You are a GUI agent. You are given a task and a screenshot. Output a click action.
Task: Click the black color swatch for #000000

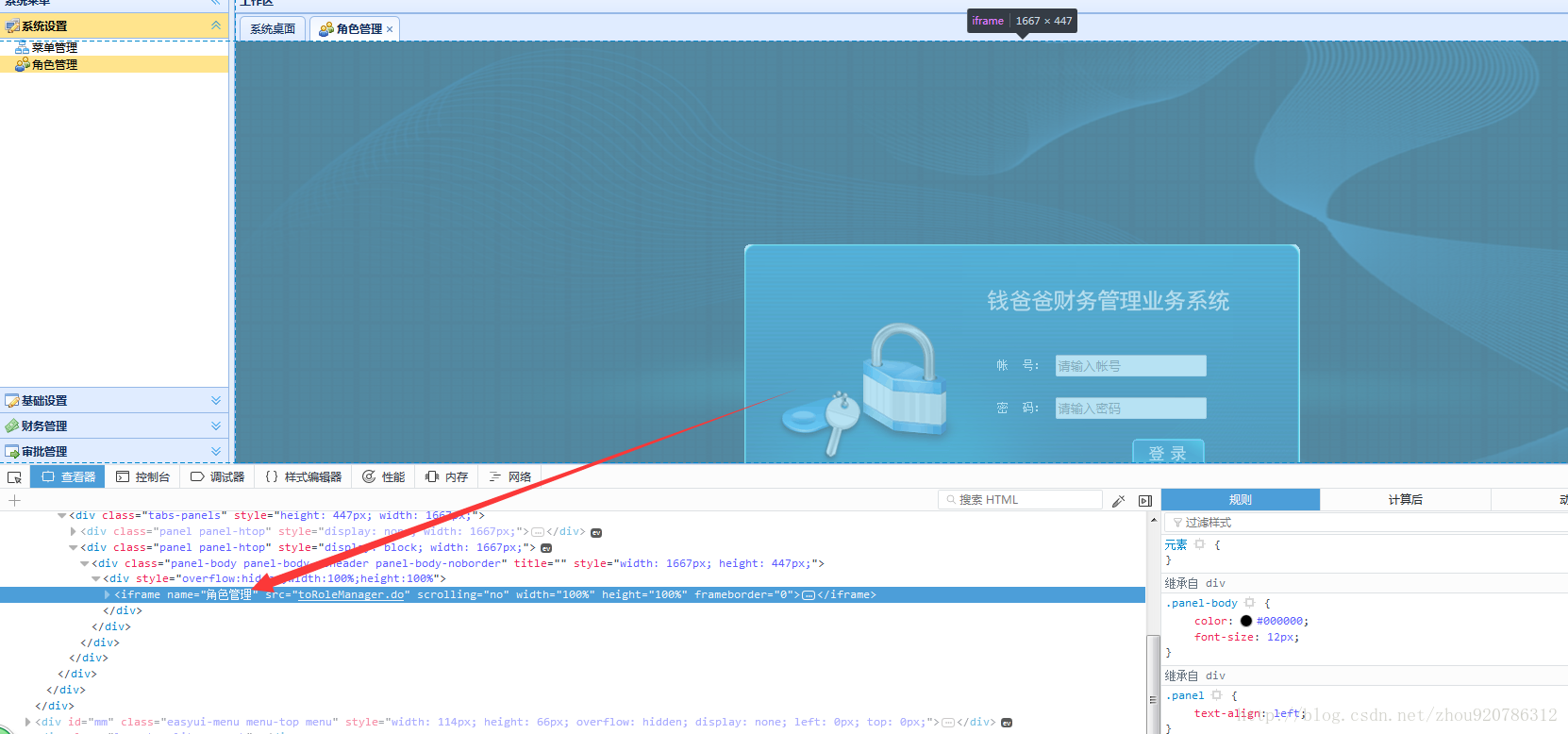coord(1245,621)
